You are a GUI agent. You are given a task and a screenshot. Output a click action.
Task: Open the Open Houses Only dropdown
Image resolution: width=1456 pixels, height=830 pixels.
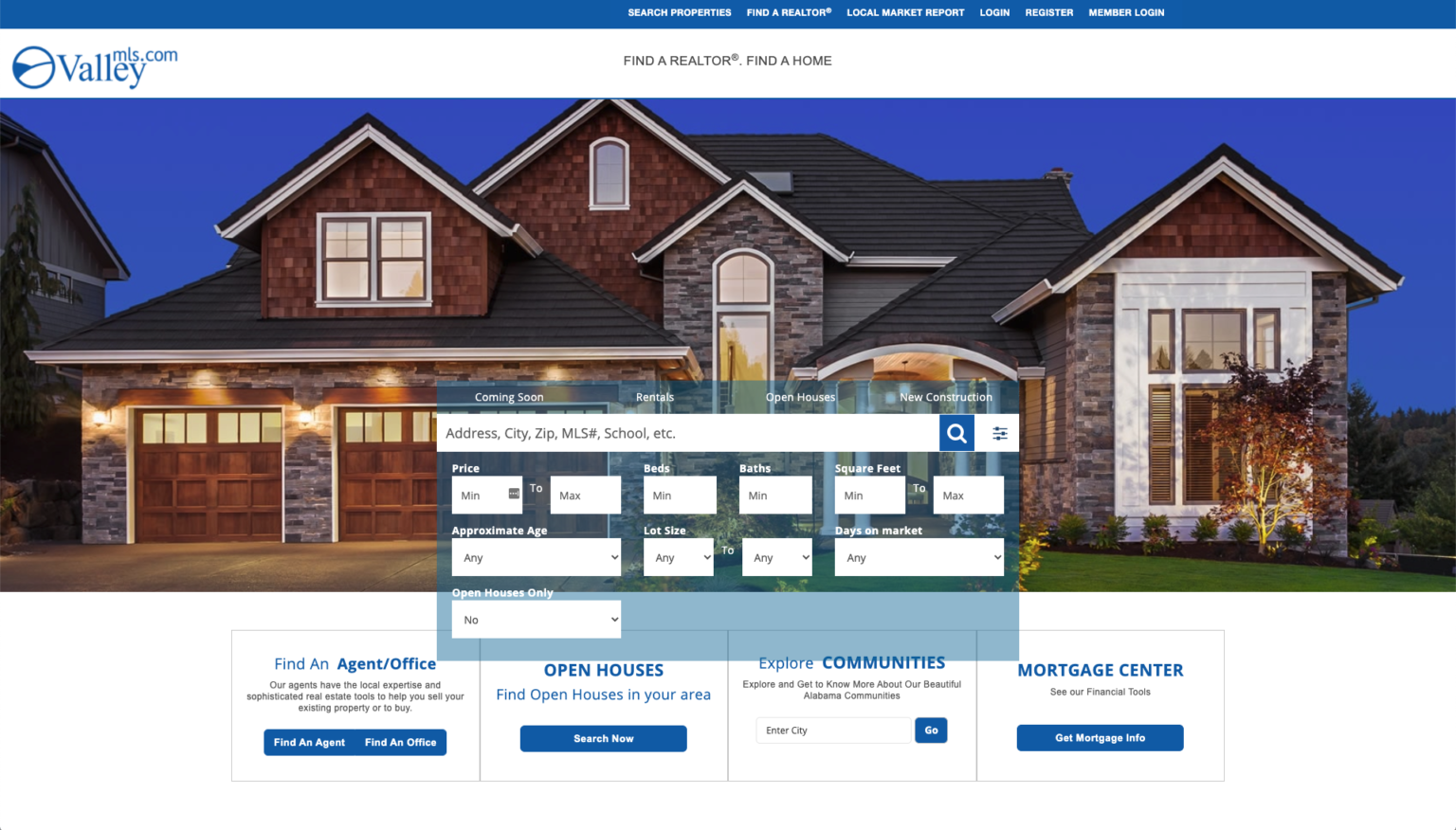pos(536,619)
